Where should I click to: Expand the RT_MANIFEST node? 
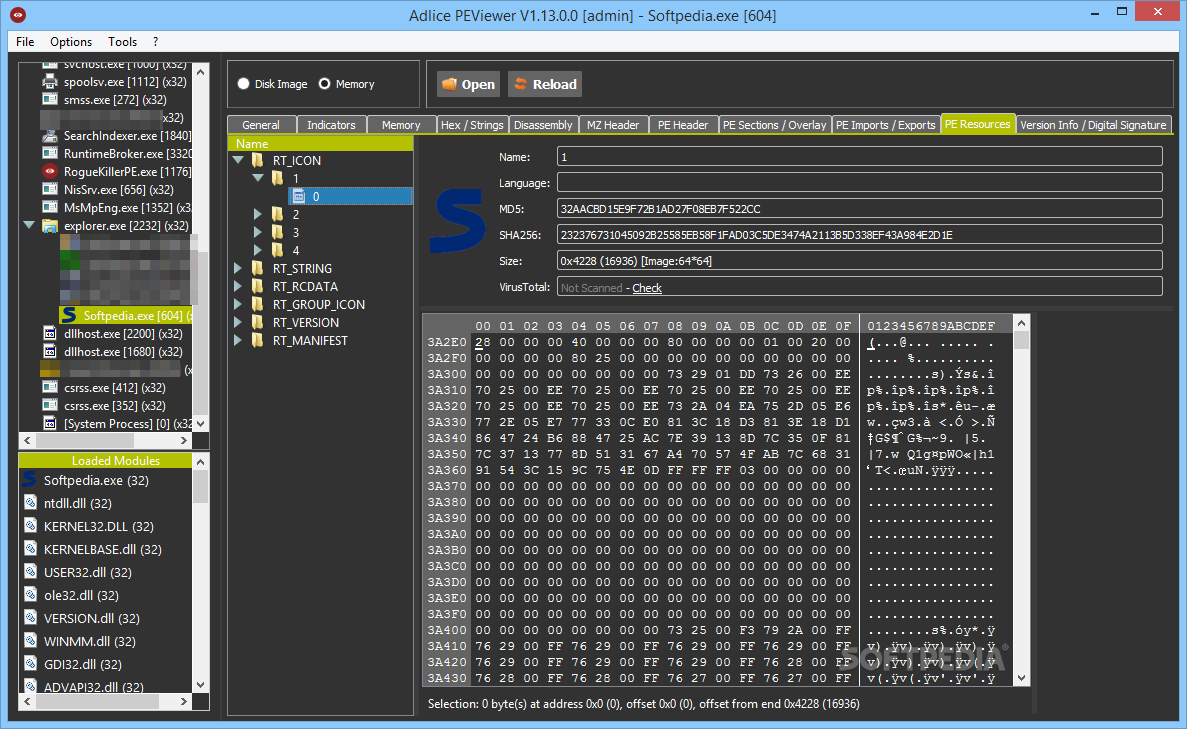coord(238,340)
